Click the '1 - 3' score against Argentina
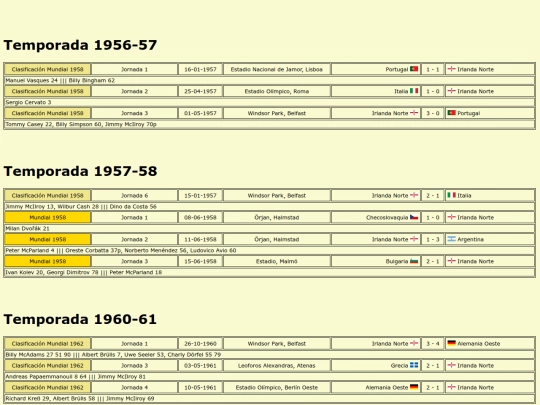540x405 pixels. [x=433, y=239]
